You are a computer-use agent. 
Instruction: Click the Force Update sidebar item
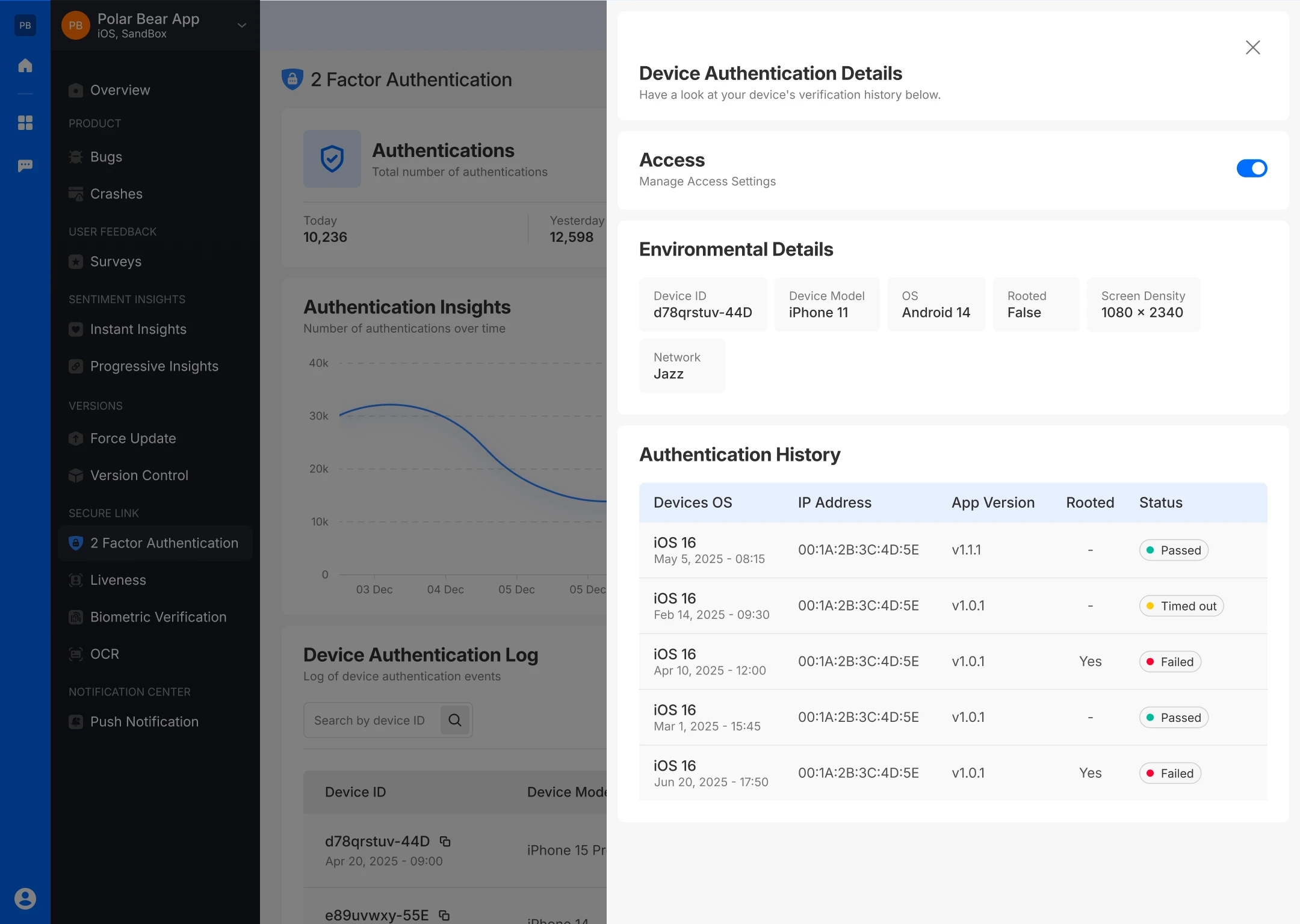(132, 438)
